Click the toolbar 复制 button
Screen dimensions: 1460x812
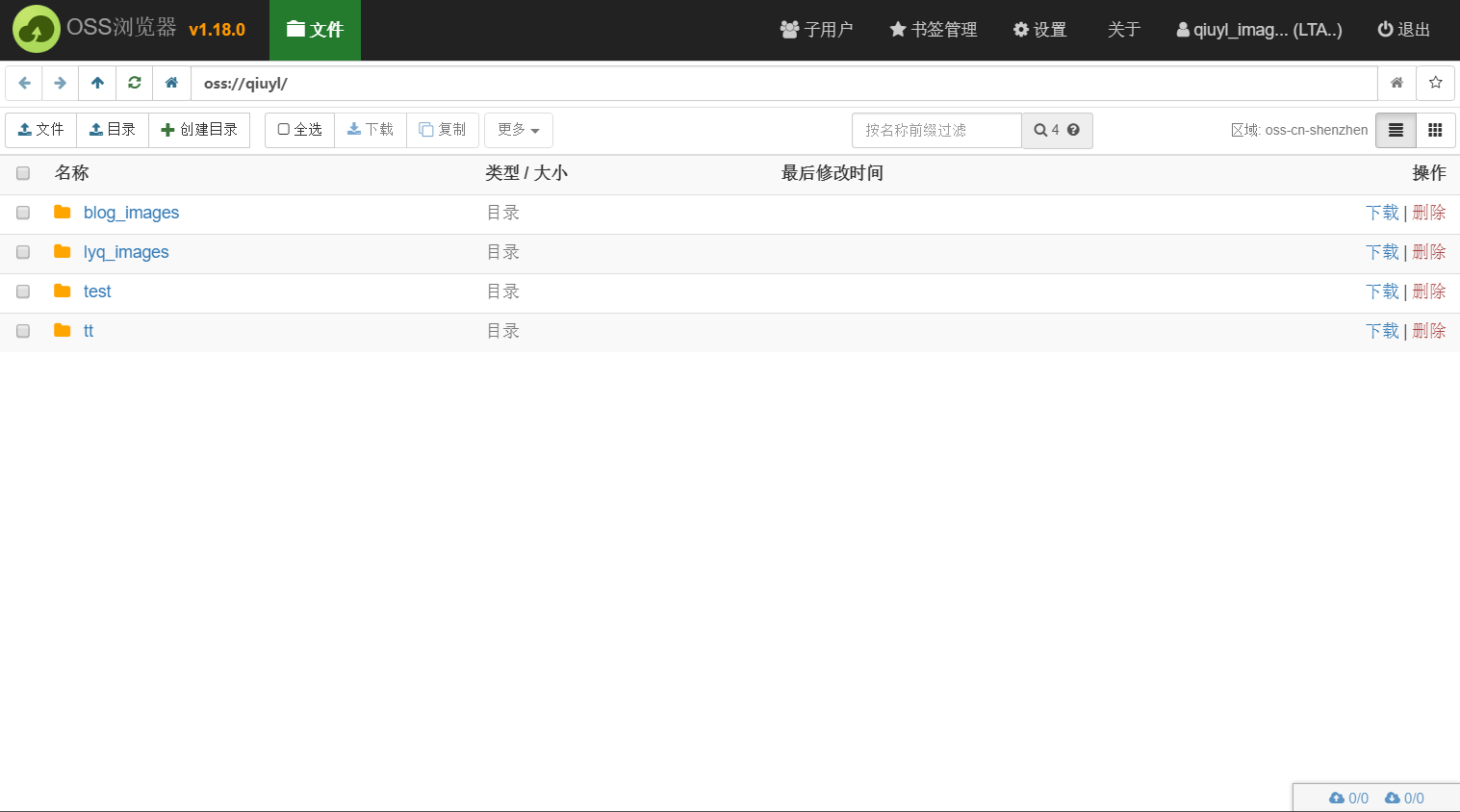point(443,130)
